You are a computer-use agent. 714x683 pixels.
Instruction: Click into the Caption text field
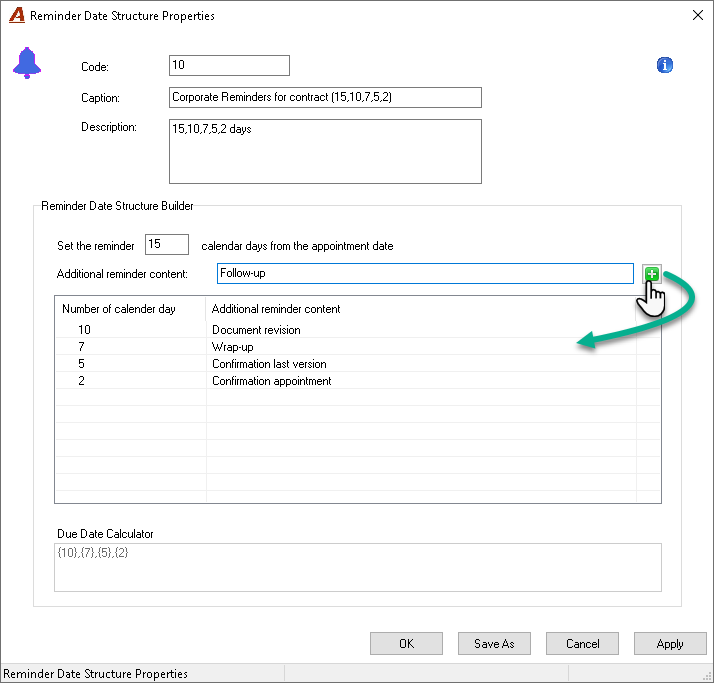[x=325, y=97]
